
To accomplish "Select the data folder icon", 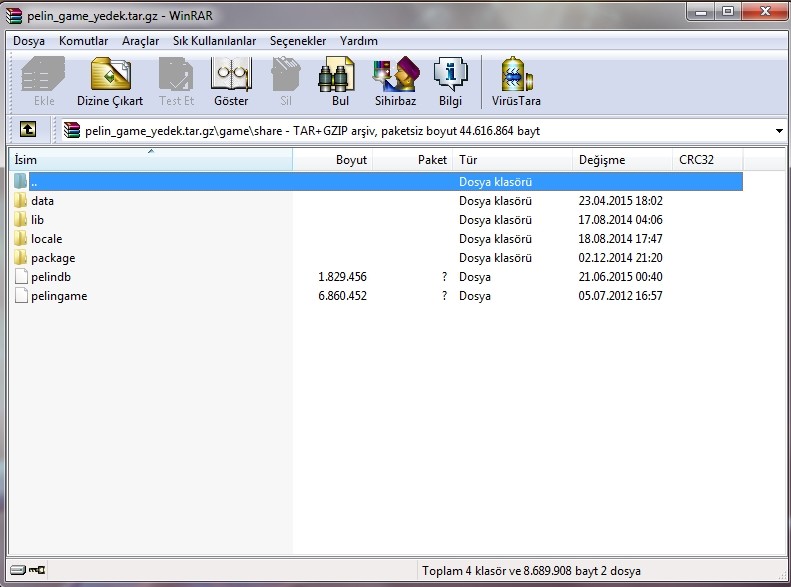I will [21, 200].
